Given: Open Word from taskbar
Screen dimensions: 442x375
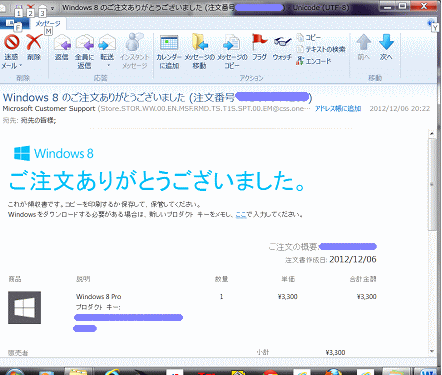Looking at the screenshot, I should (x=427, y=372).
